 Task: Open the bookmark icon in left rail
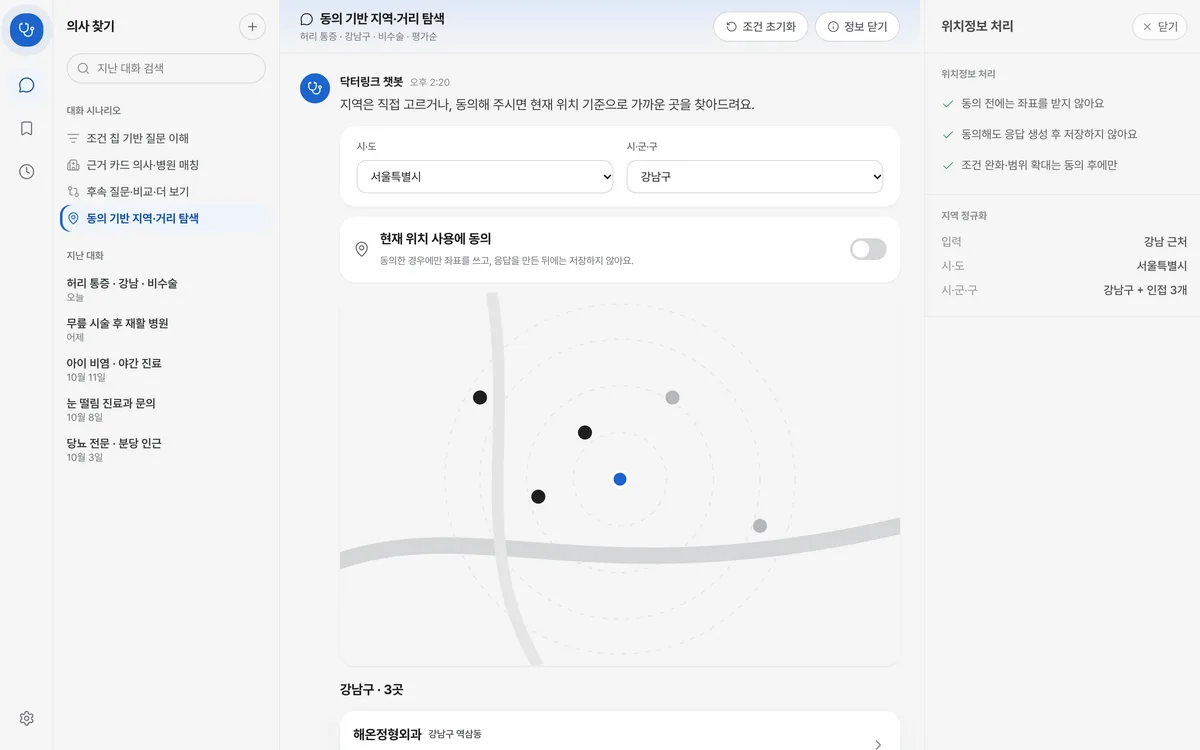(x=26, y=128)
